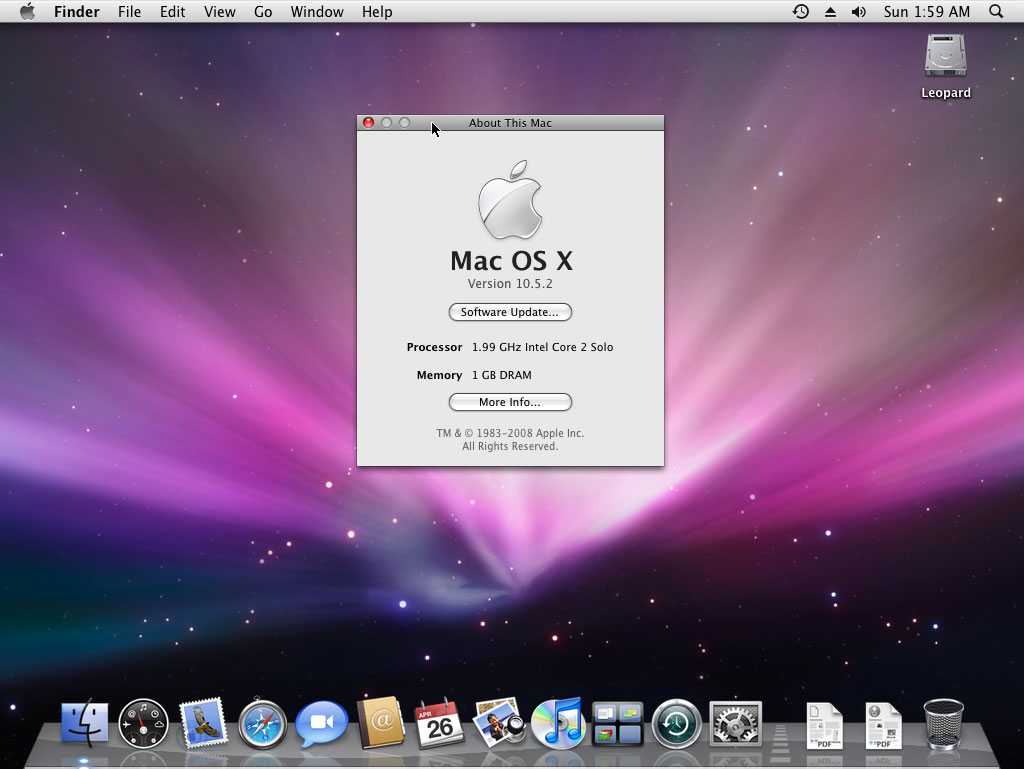Click the Software Update button
The height and width of the screenshot is (769, 1024).
coord(510,312)
